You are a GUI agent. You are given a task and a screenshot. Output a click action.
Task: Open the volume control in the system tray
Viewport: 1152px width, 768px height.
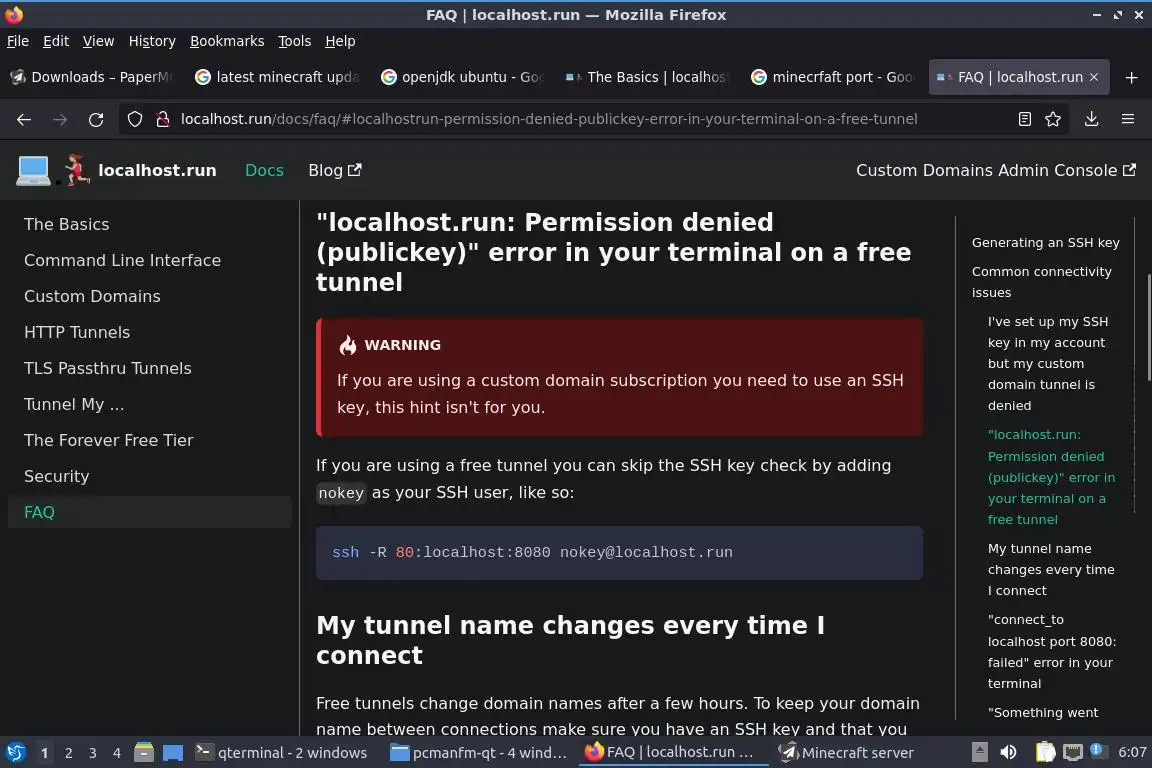pyautogui.click(x=1008, y=753)
